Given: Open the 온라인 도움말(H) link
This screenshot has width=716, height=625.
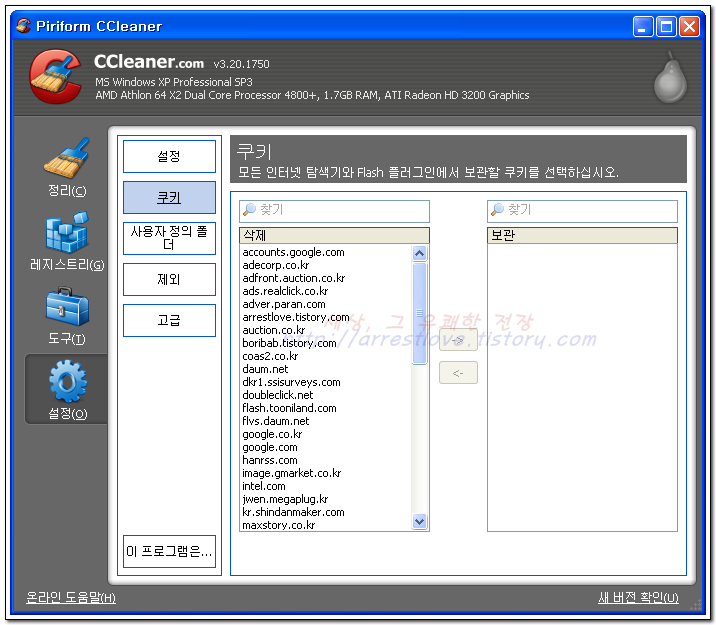Looking at the screenshot, I should (x=71, y=597).
